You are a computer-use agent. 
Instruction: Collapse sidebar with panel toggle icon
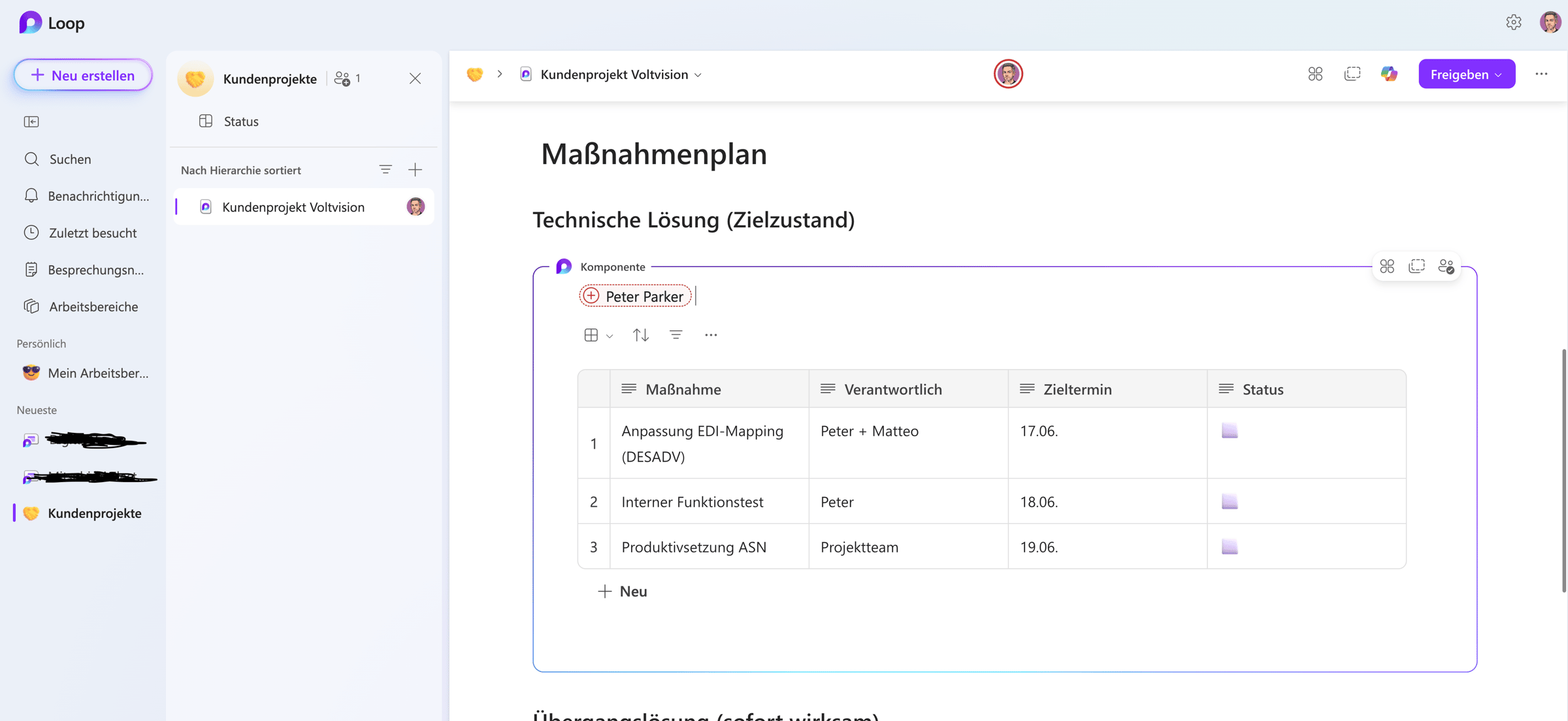pos(31,121)
